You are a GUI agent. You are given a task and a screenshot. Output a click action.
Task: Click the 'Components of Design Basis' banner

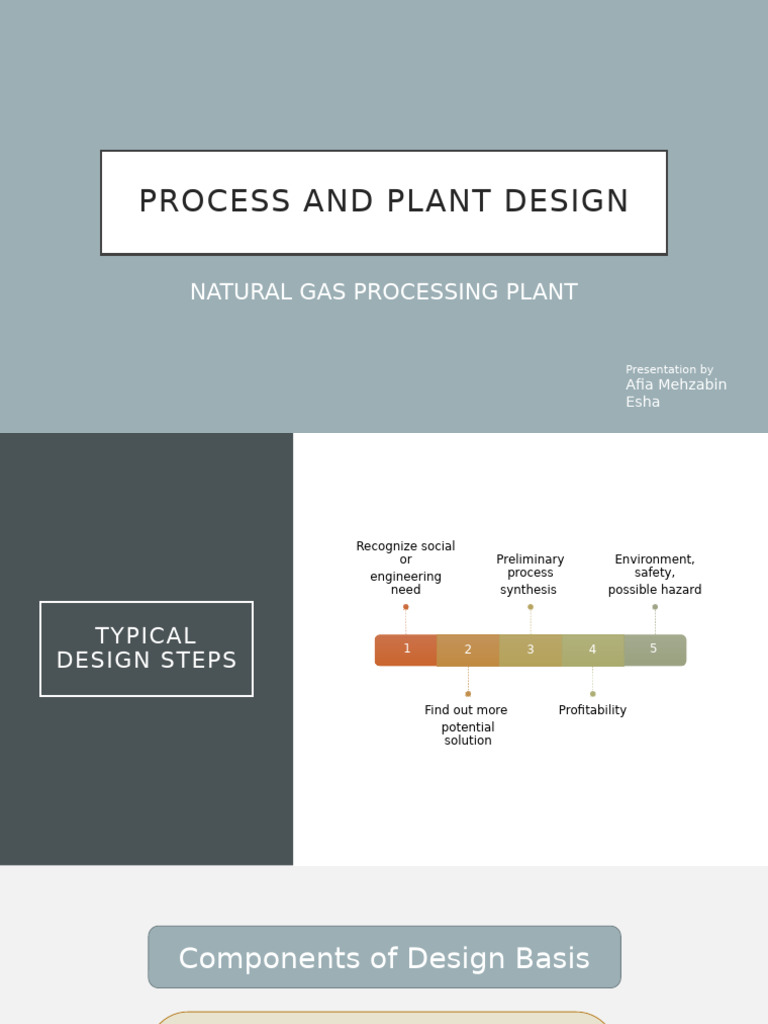[385, 957]
